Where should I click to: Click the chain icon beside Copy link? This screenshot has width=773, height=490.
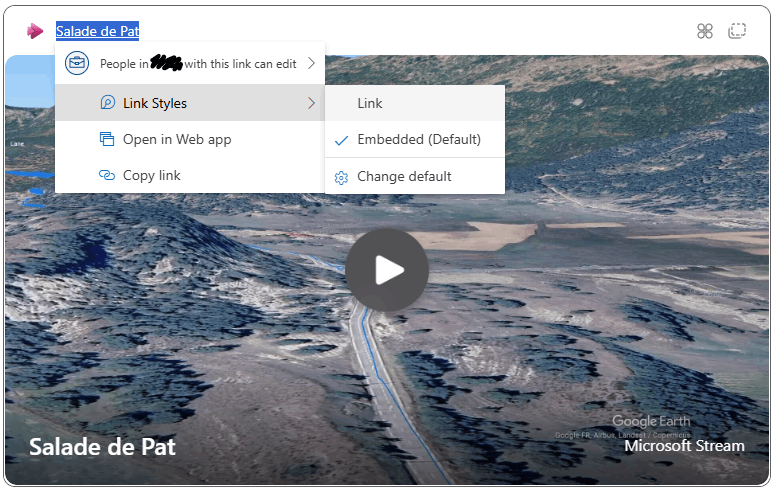(107, 175)
